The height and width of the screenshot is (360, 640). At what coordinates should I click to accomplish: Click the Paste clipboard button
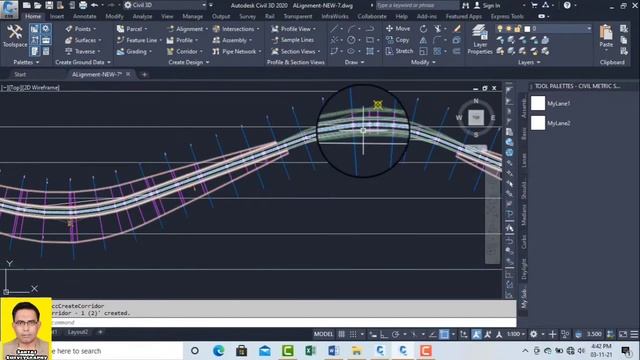tap(606, 37)
